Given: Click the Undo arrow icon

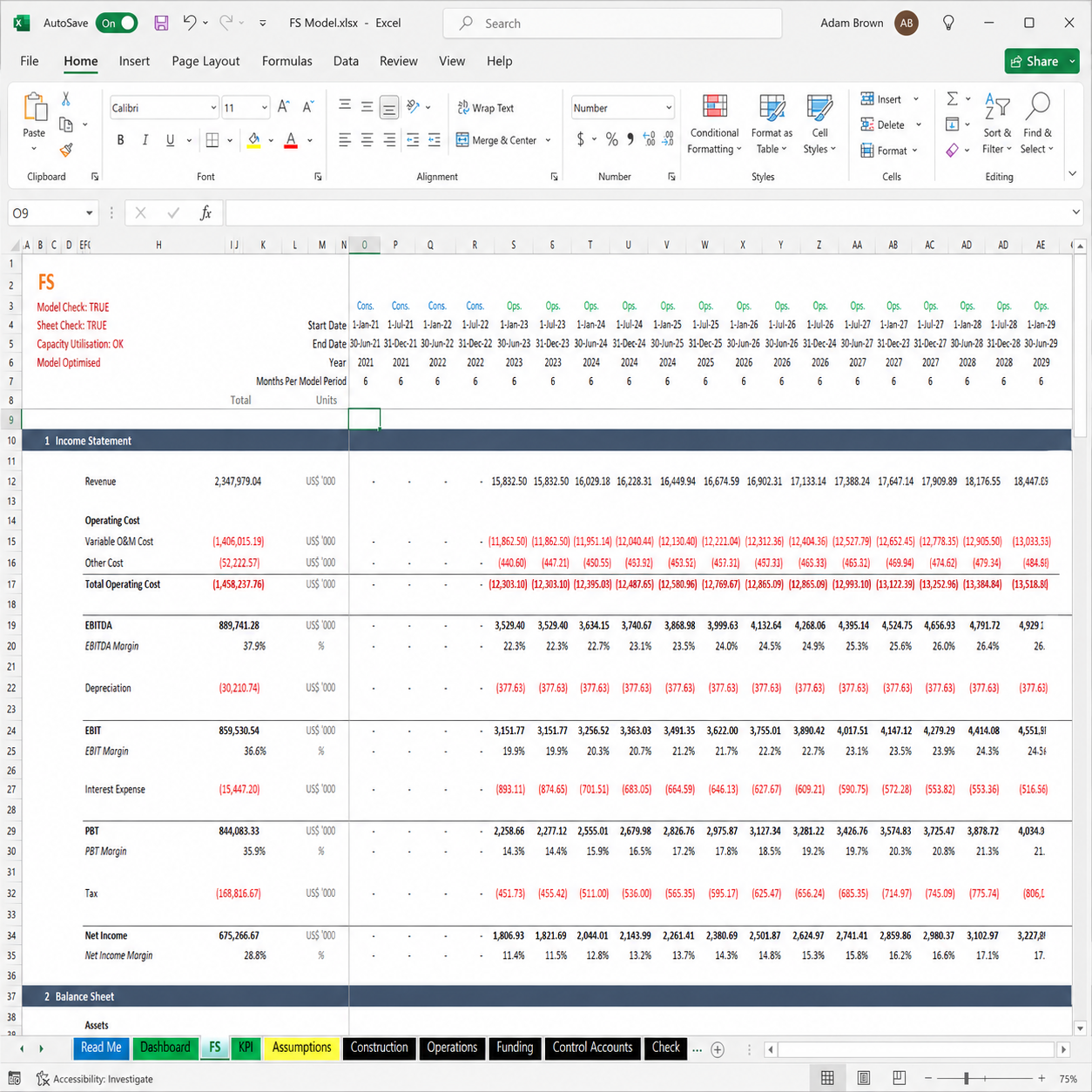Looking at the screenshot, I should (190, 24).
